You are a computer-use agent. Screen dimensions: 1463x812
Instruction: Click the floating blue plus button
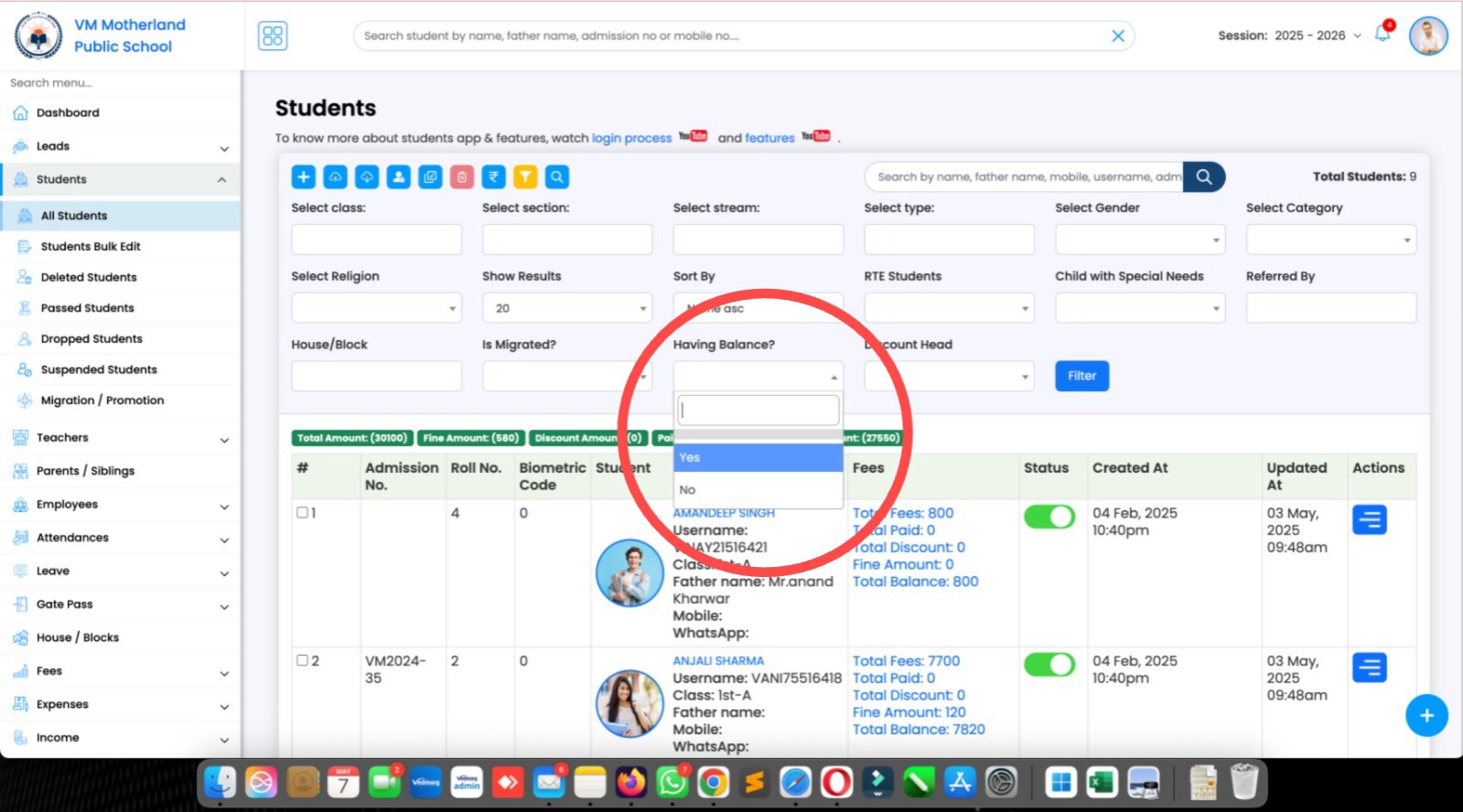[x=1425, y=716]
